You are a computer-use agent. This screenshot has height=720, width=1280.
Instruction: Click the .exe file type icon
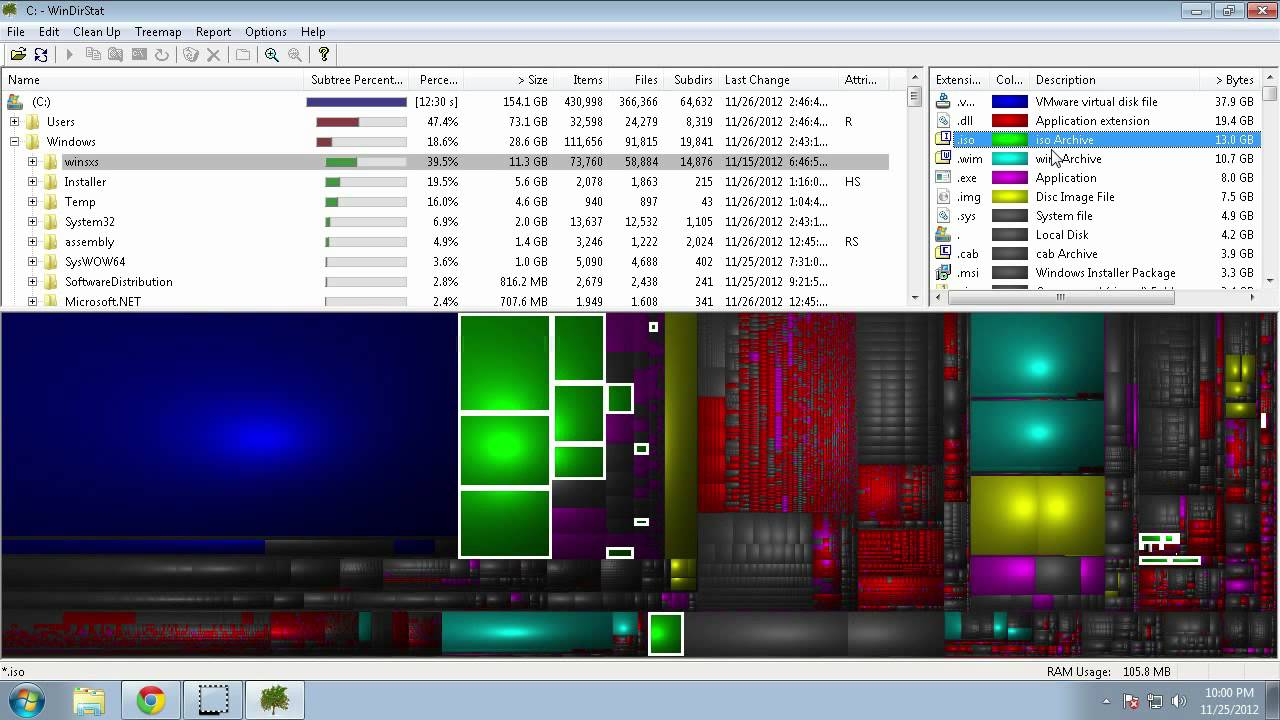[942, 178]
